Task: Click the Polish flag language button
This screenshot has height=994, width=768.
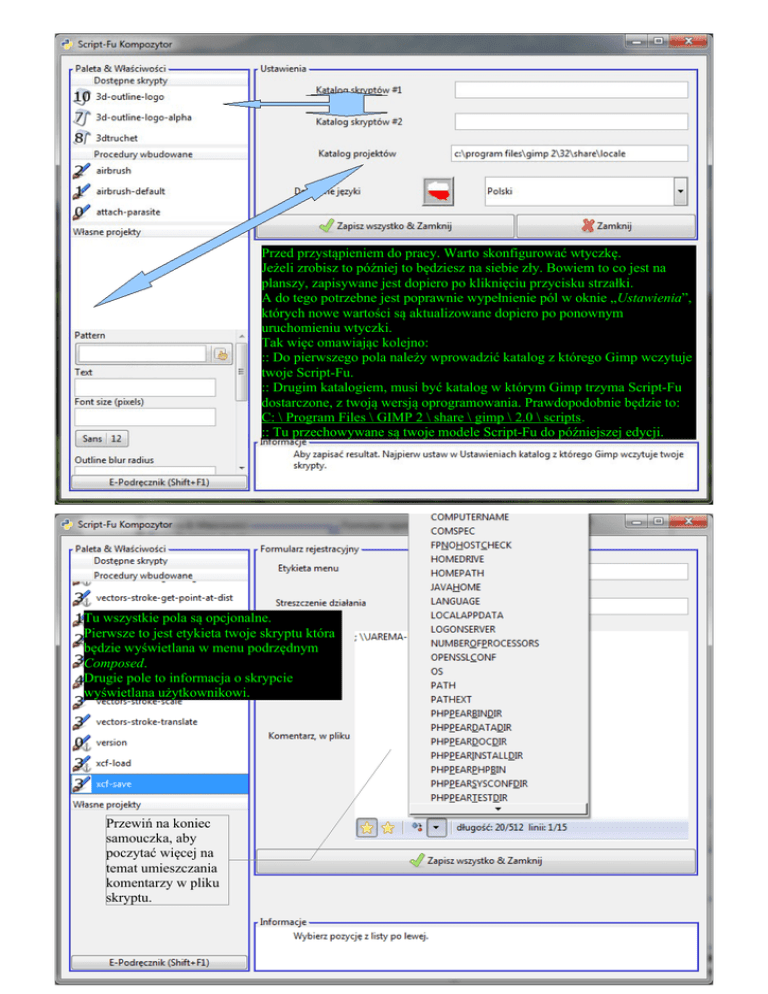Action: tap(438, 190)
